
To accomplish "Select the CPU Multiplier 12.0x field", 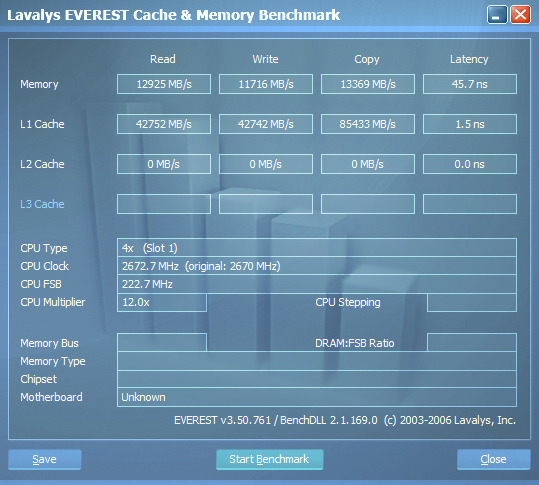I will (162, 302).
